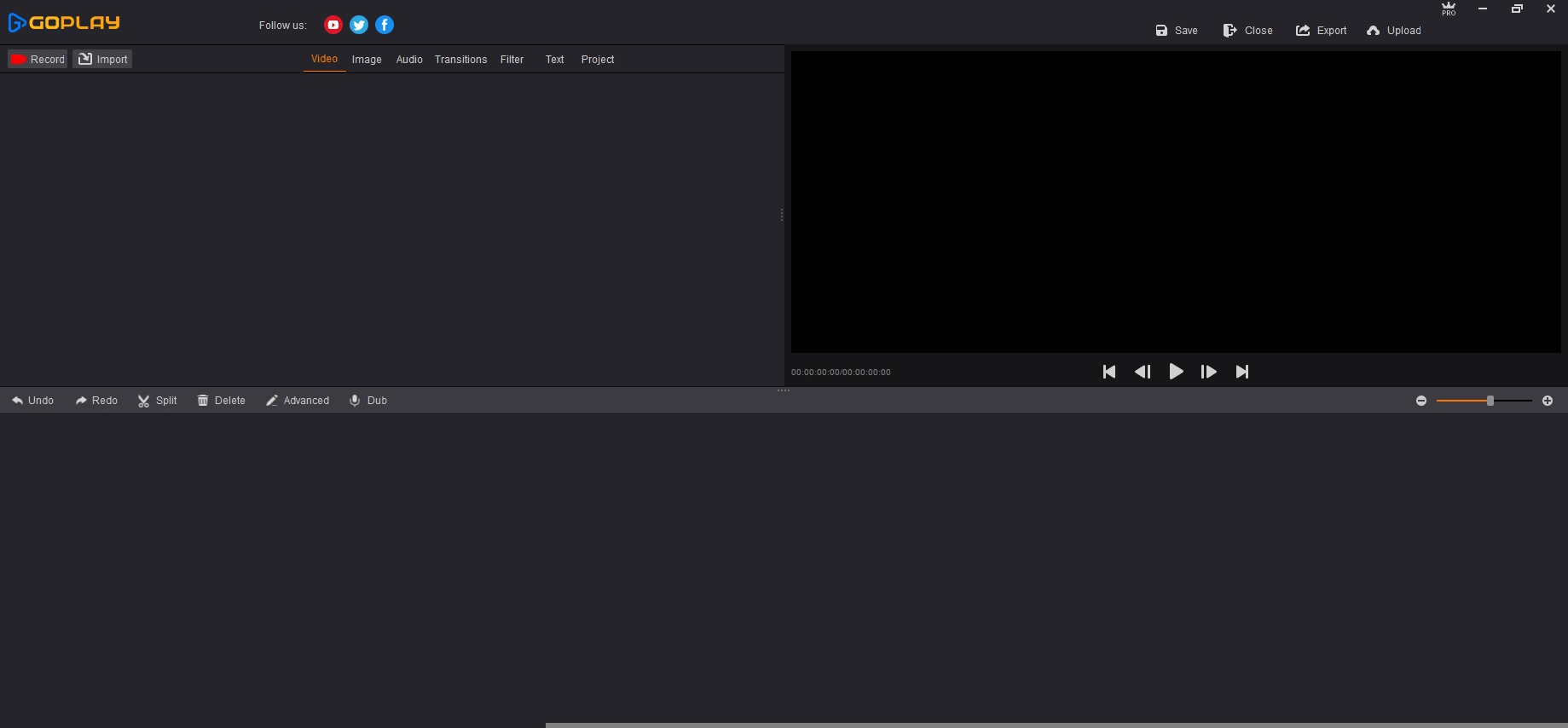
Task: Open the Filter tab
Action: coord(512,60)
